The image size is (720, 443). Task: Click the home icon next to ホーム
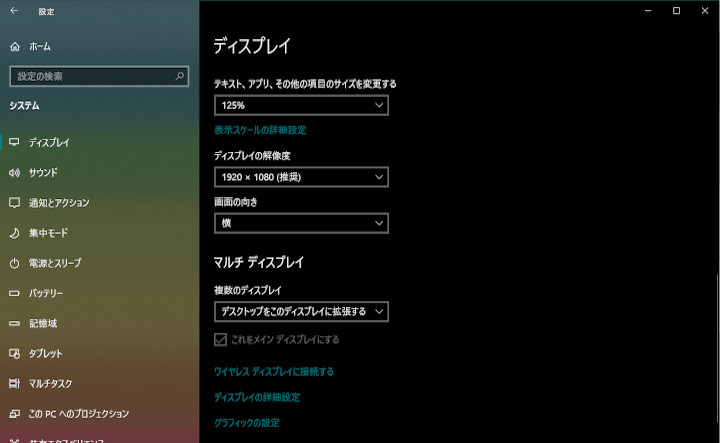click(x=15, y=46)
